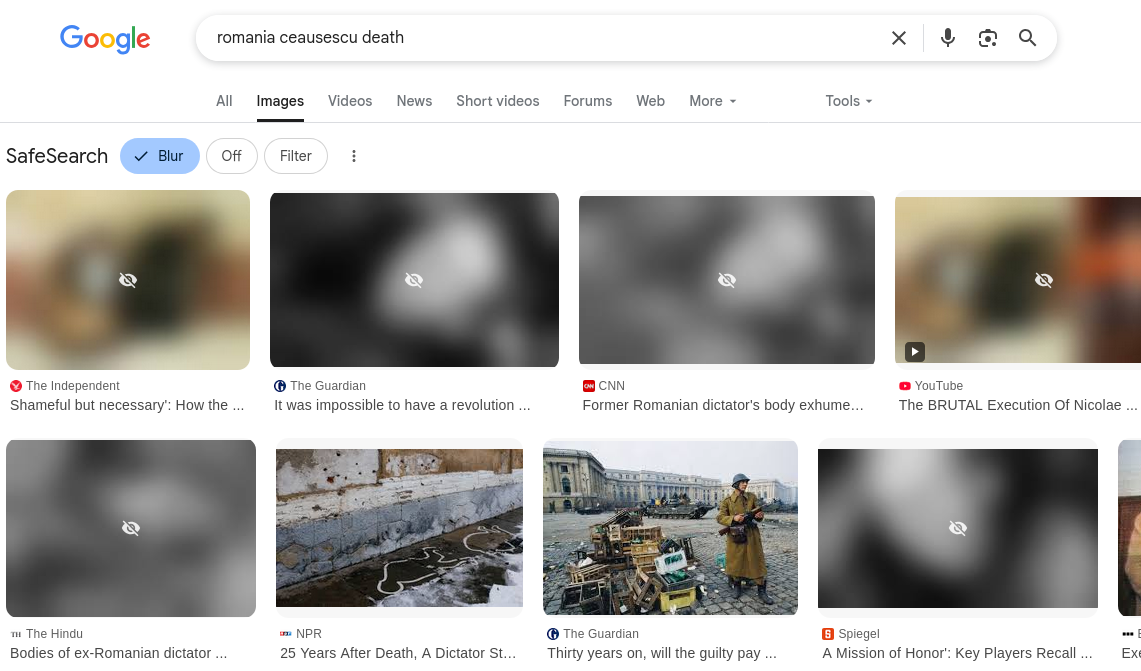Click the Spiegel source favicon
Screen dimensions: 1141x671
pyautogui.click(x=827, y=634)
